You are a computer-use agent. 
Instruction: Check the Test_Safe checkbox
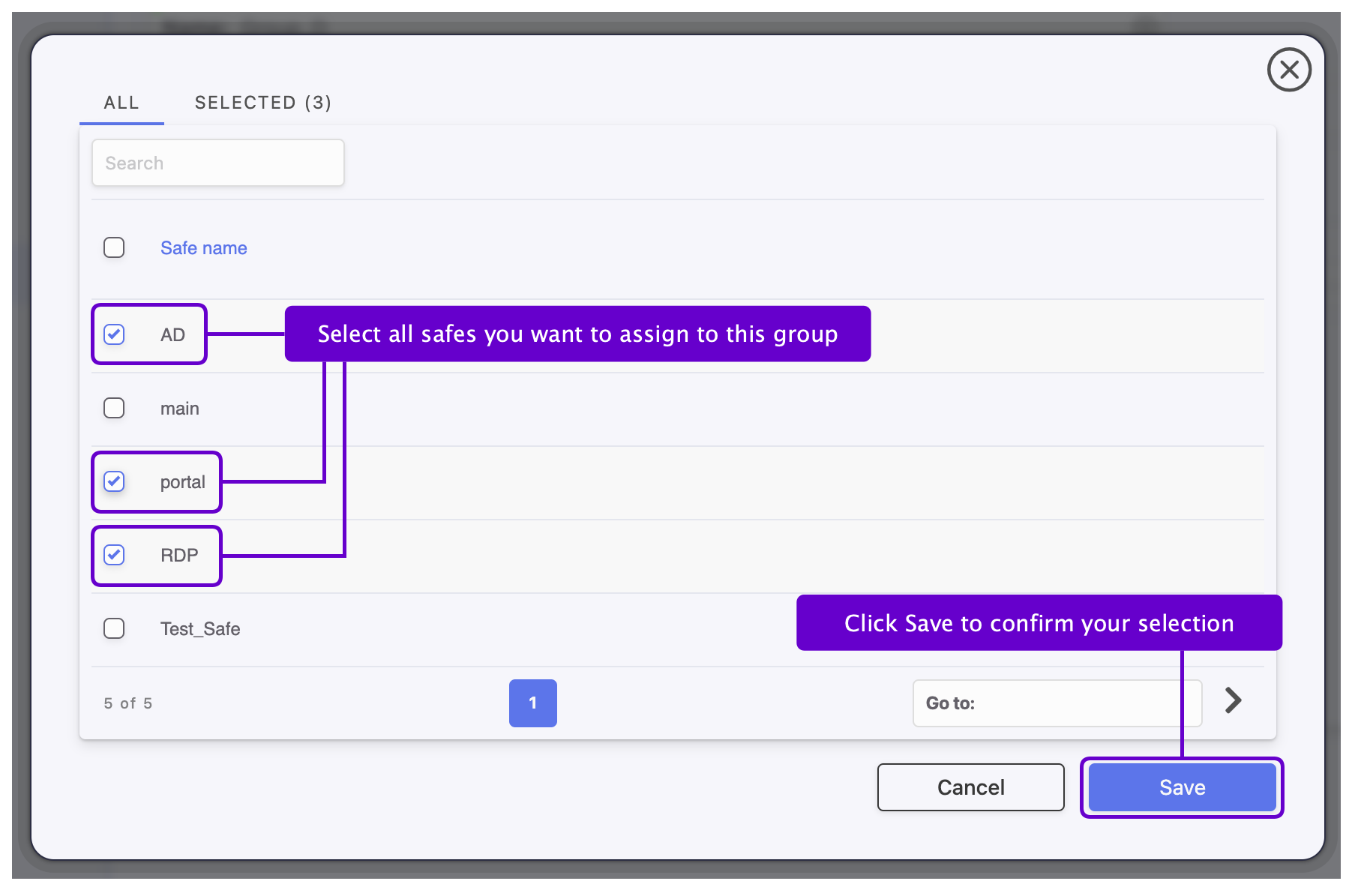(114, 628)
